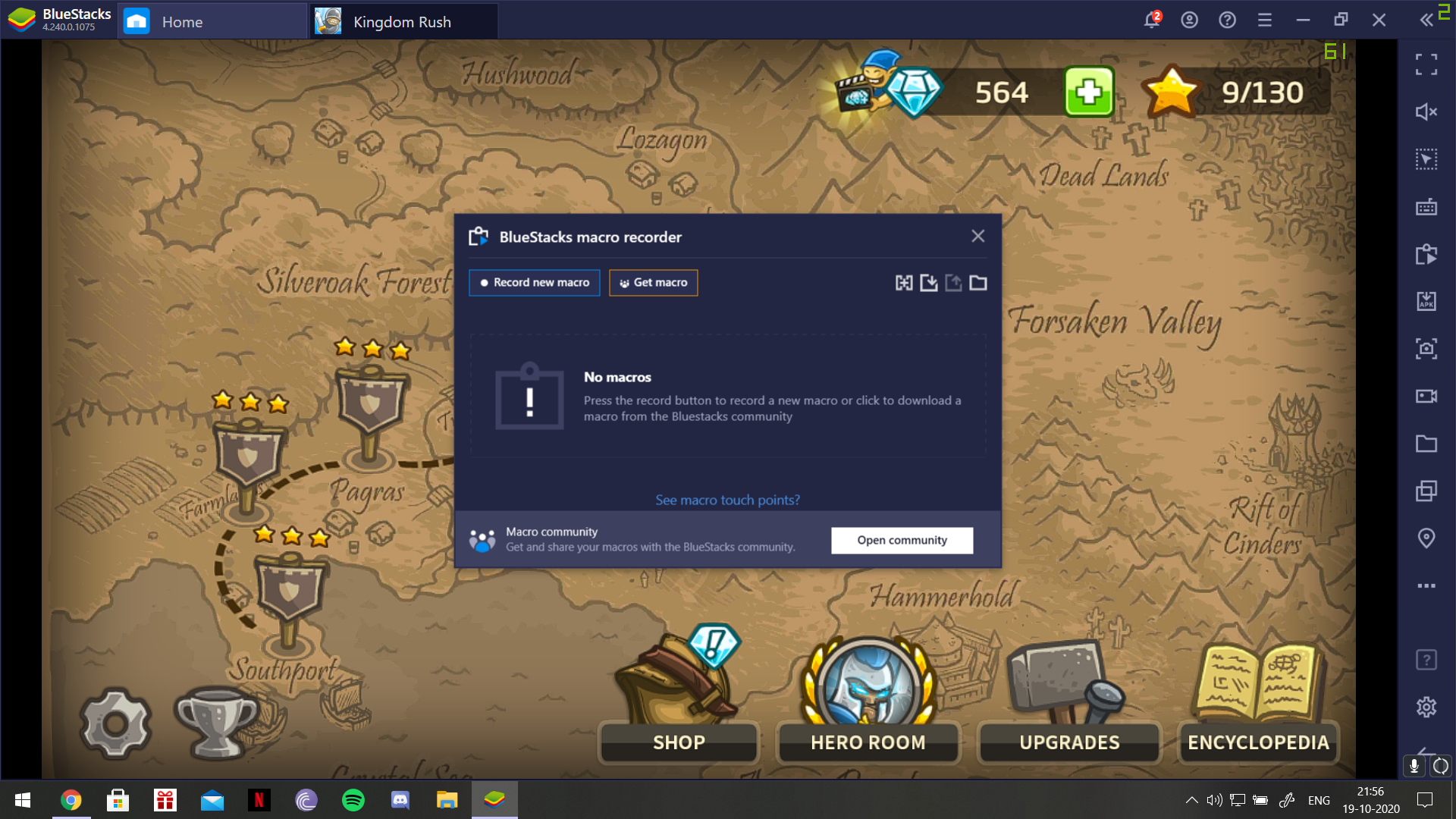Open the Upgrades panel
The height and width of the screenshot is (819, 1456).
[1069, 741]
